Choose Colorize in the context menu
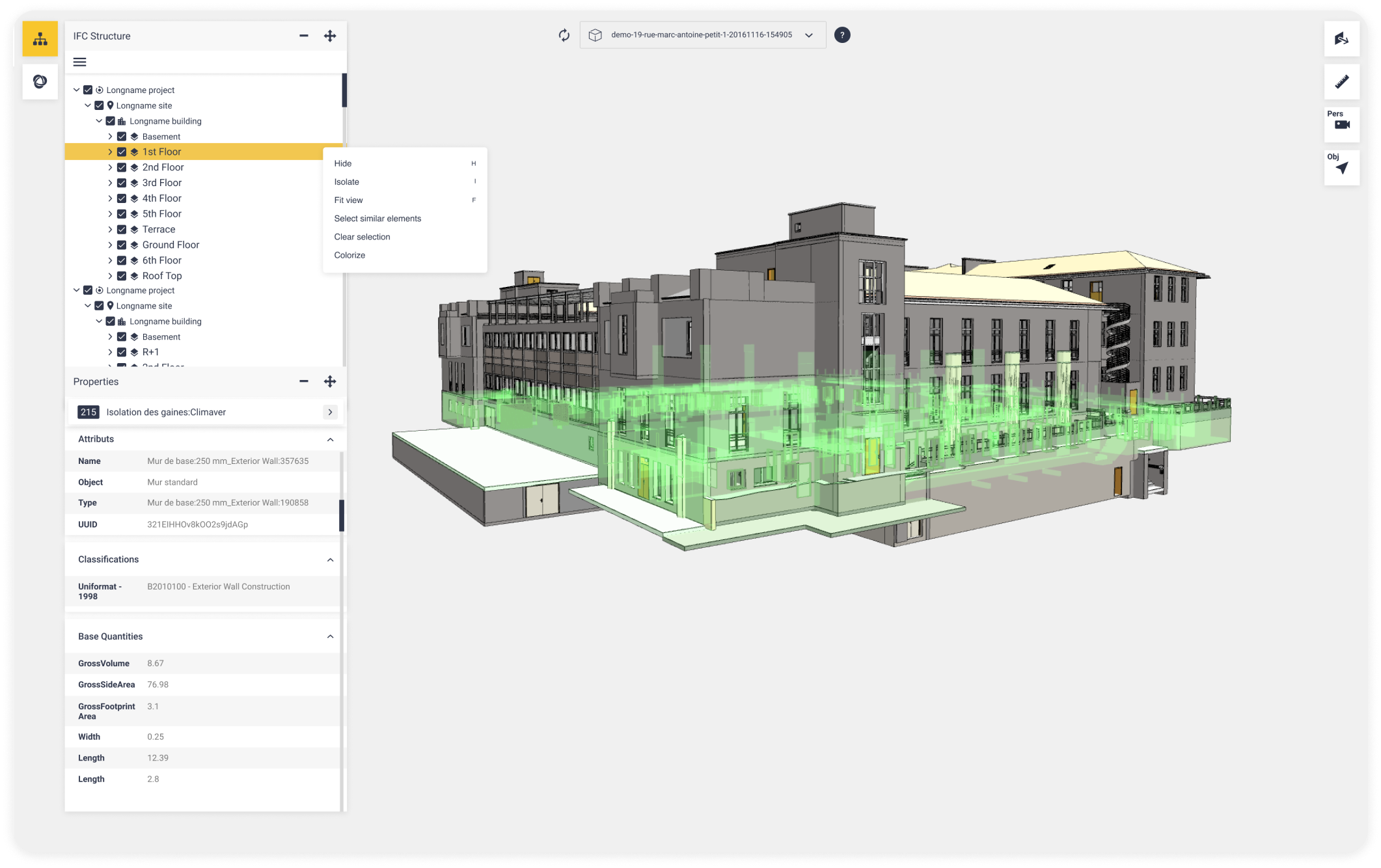 [350, 255]
